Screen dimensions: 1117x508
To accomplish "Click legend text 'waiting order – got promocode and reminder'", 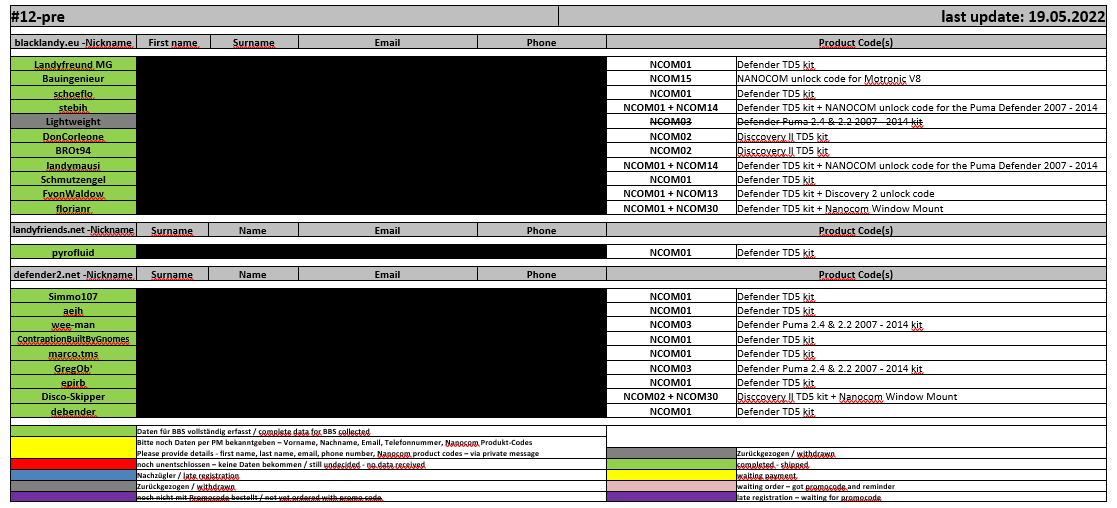I will (x=816, y=486).
